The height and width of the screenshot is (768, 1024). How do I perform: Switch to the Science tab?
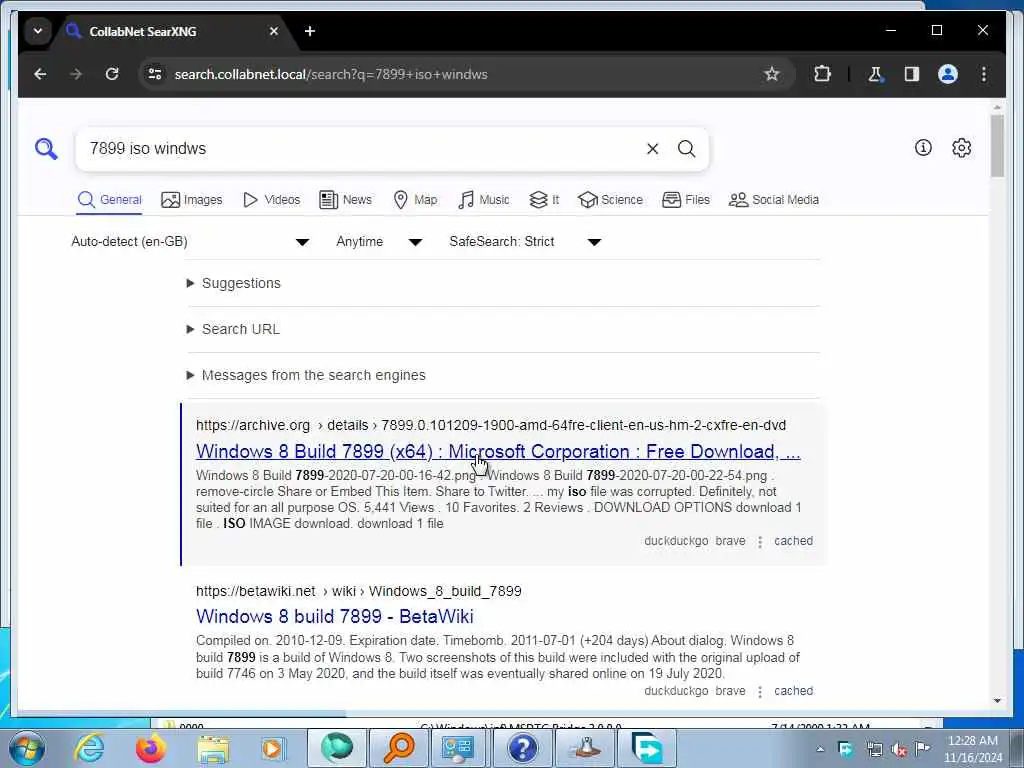tap(610, 200)
